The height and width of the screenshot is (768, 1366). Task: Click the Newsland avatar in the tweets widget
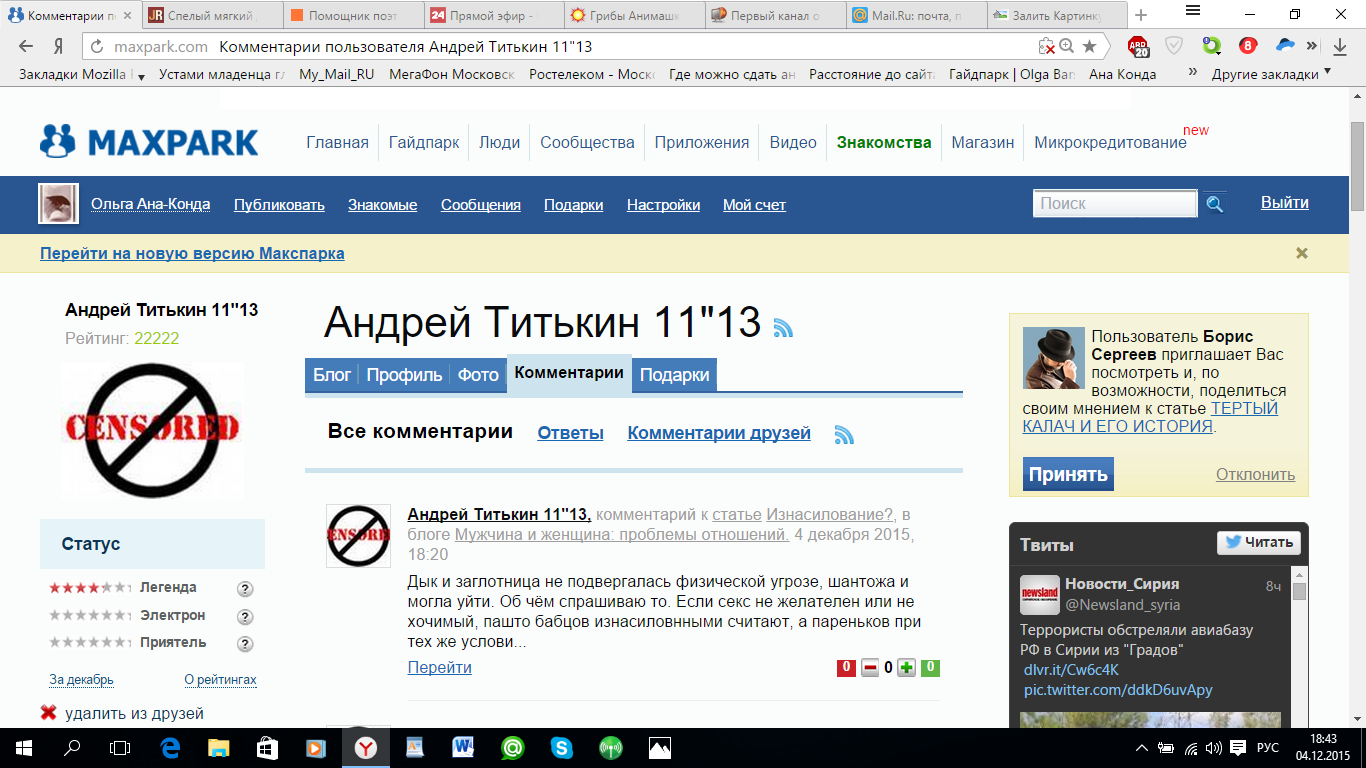(1039, 595)
